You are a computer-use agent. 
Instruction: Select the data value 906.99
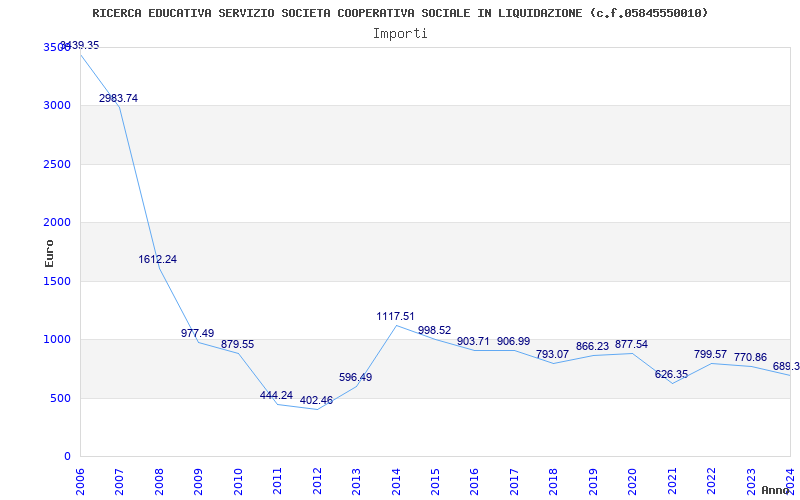514,341
